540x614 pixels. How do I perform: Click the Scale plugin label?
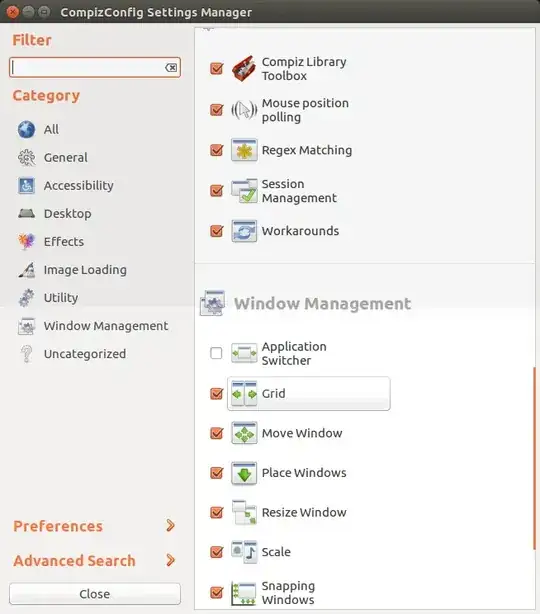pyautogui.click(x=276, y=552)
